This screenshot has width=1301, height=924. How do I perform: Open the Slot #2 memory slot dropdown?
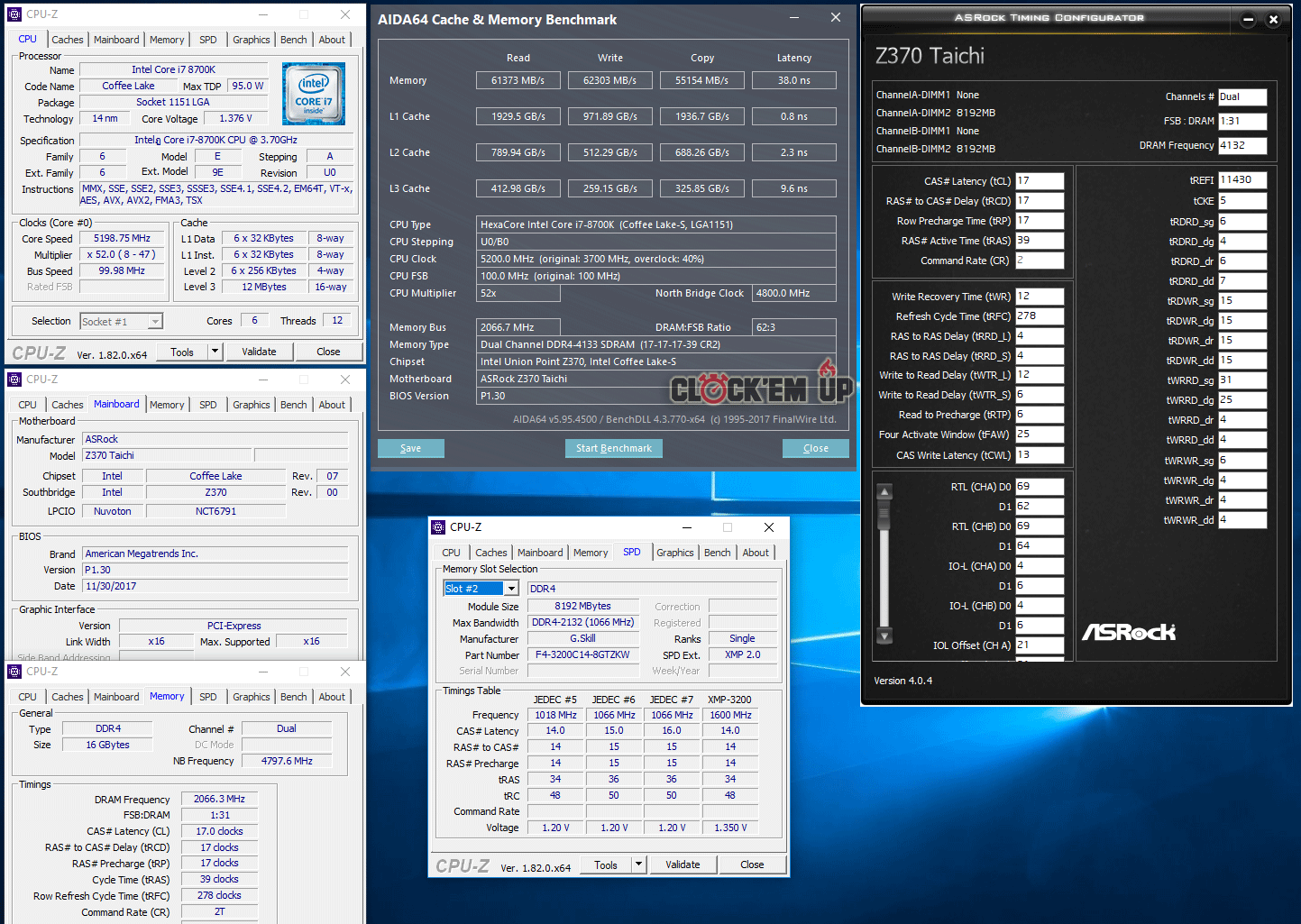point(511,589)
